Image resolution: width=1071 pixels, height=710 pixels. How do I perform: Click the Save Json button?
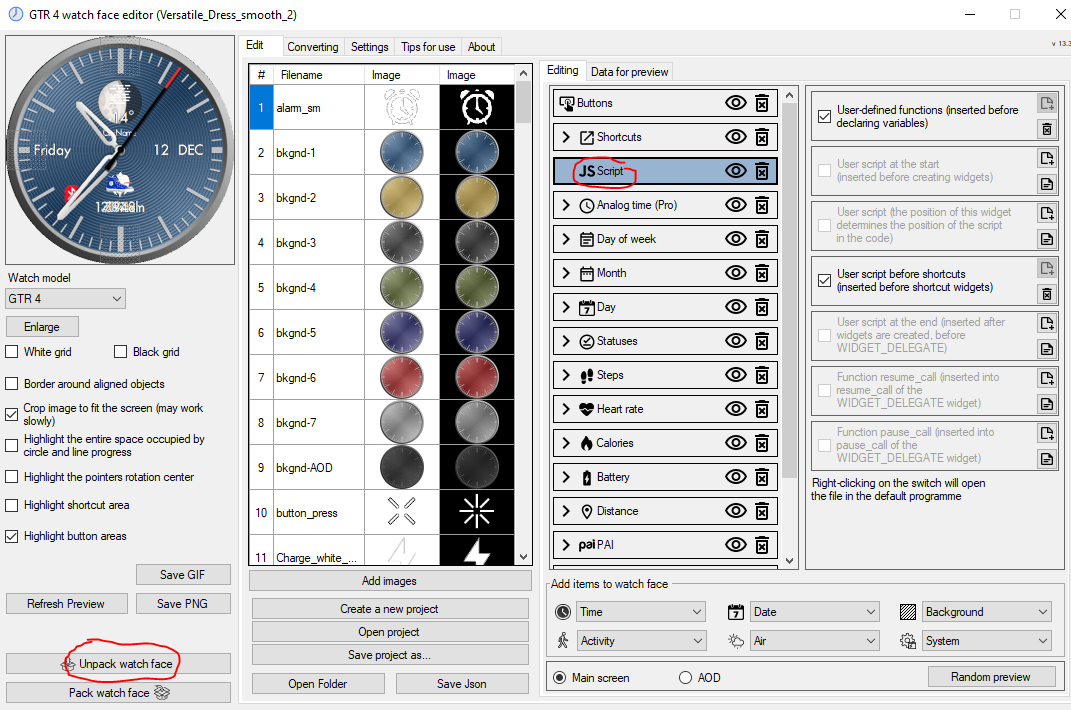pyautogui.click(x=462, y=684)
